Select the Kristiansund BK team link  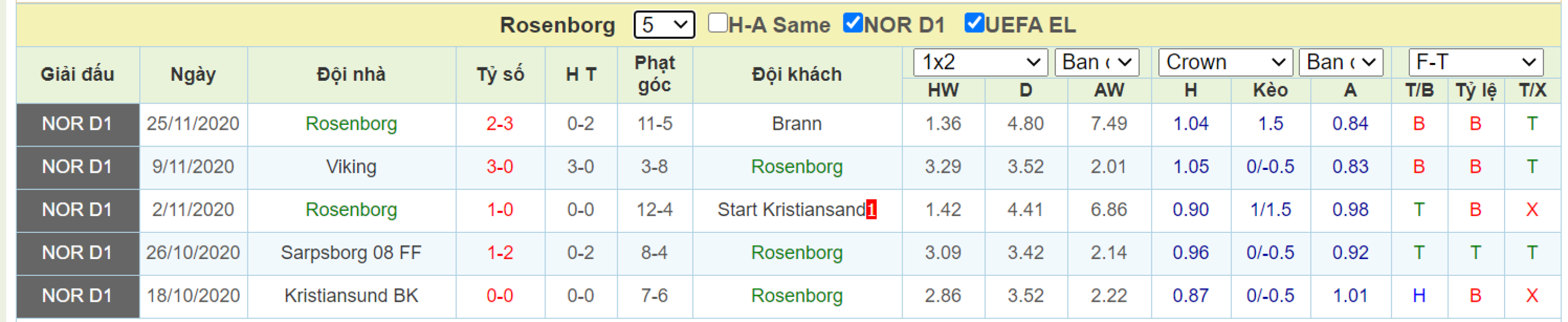351,296
